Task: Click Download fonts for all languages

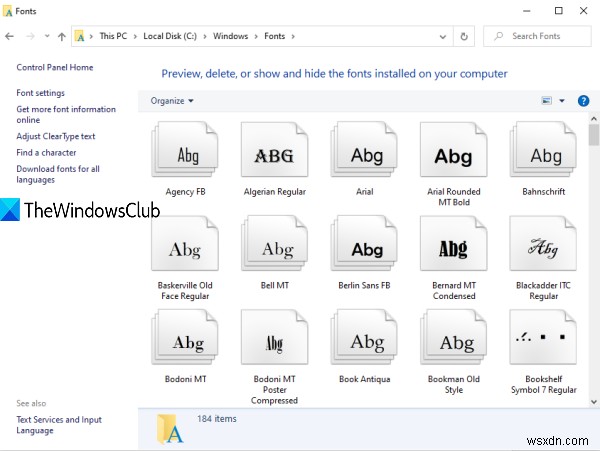Action: 58,174
